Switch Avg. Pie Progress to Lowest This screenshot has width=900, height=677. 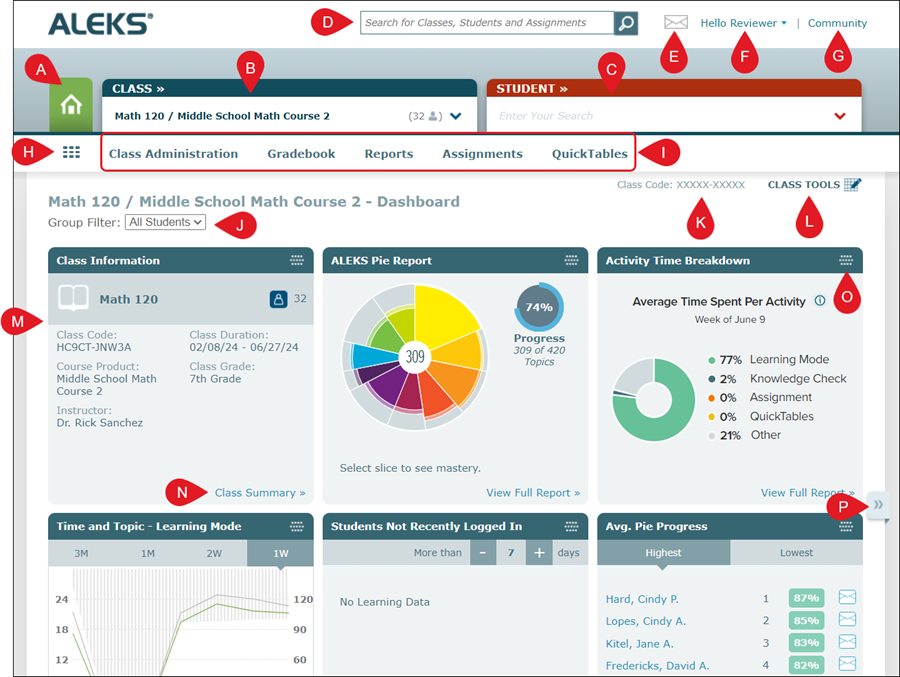coord(796,553)
